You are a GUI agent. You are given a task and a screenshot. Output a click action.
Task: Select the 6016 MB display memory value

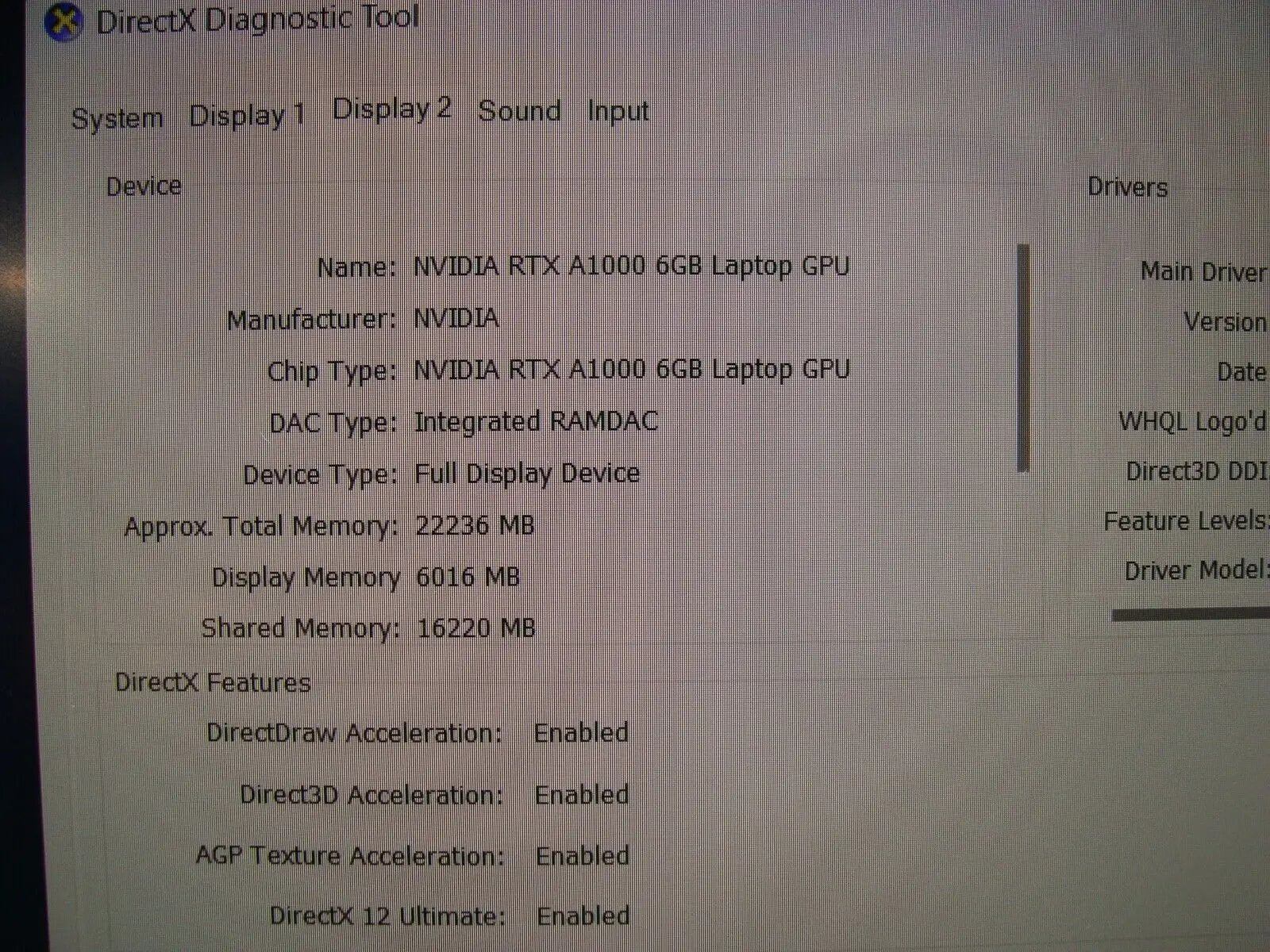click(x=468, y=577)
